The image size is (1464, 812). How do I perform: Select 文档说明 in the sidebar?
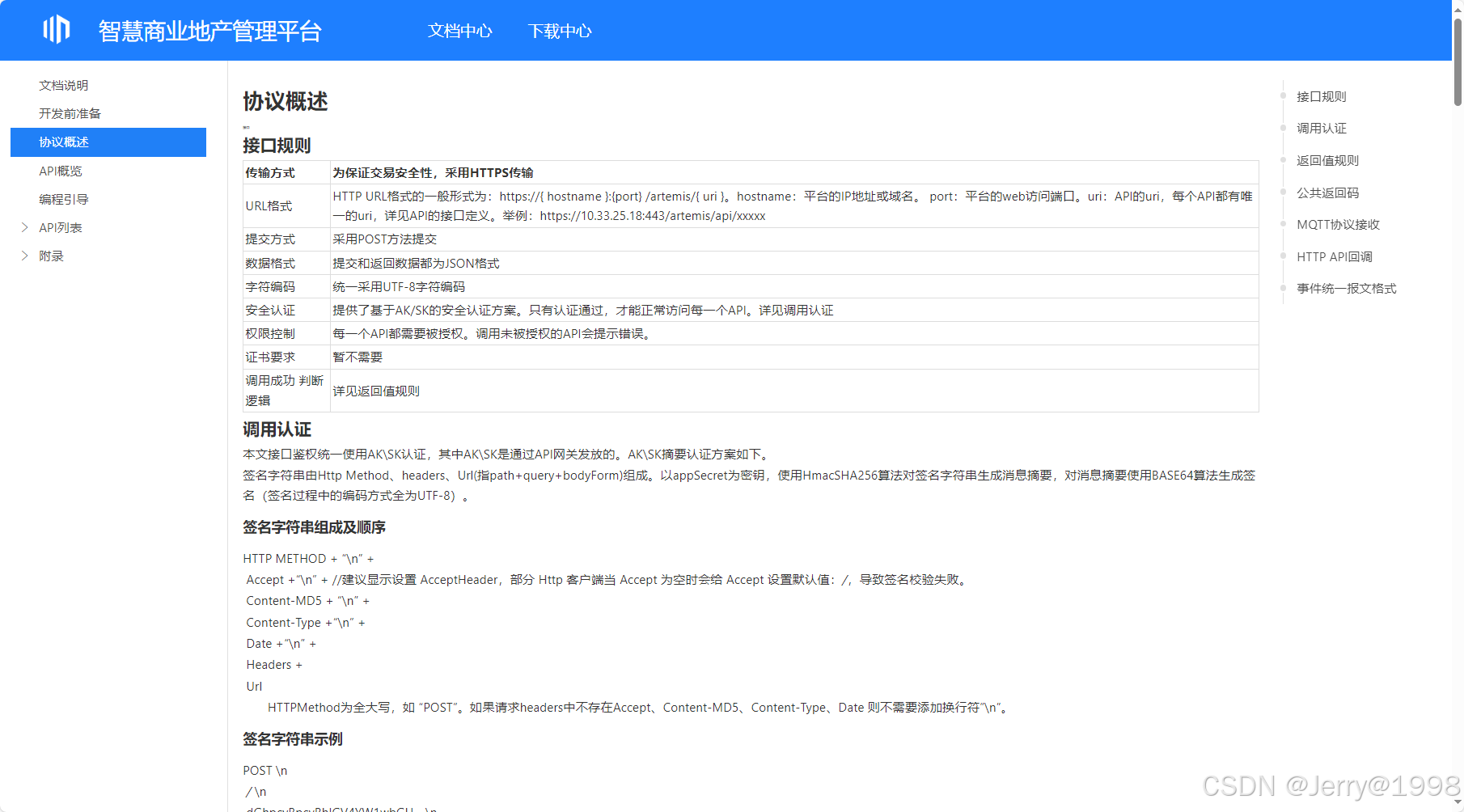tap(64, 85)
